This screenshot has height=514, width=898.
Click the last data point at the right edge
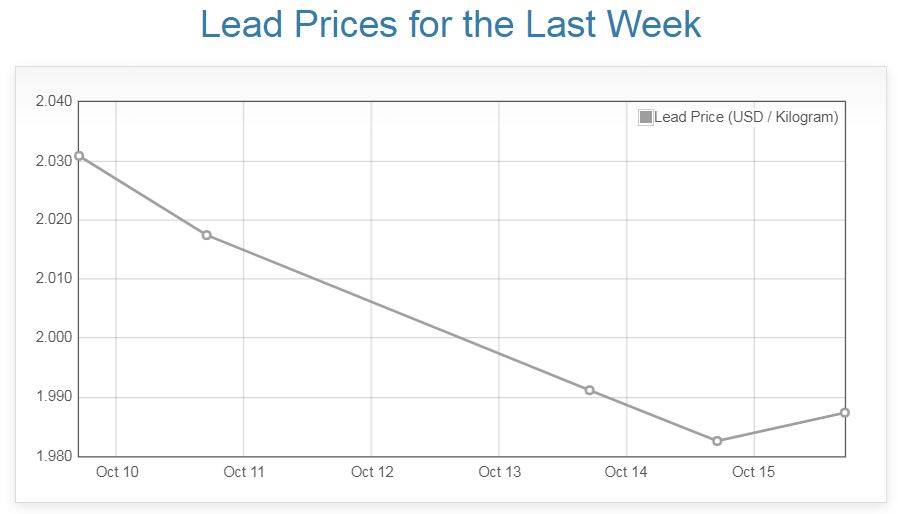pos(845,413)
